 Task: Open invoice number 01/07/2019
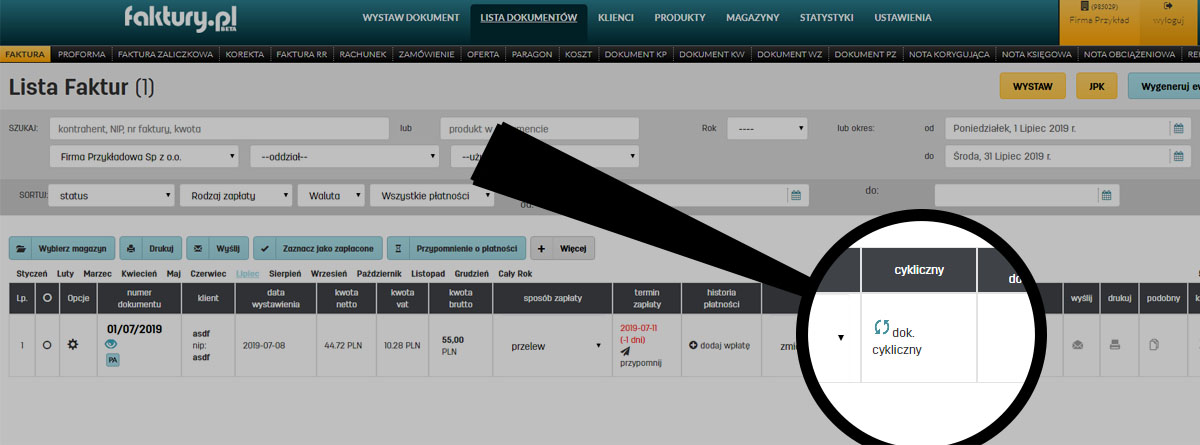133,327
